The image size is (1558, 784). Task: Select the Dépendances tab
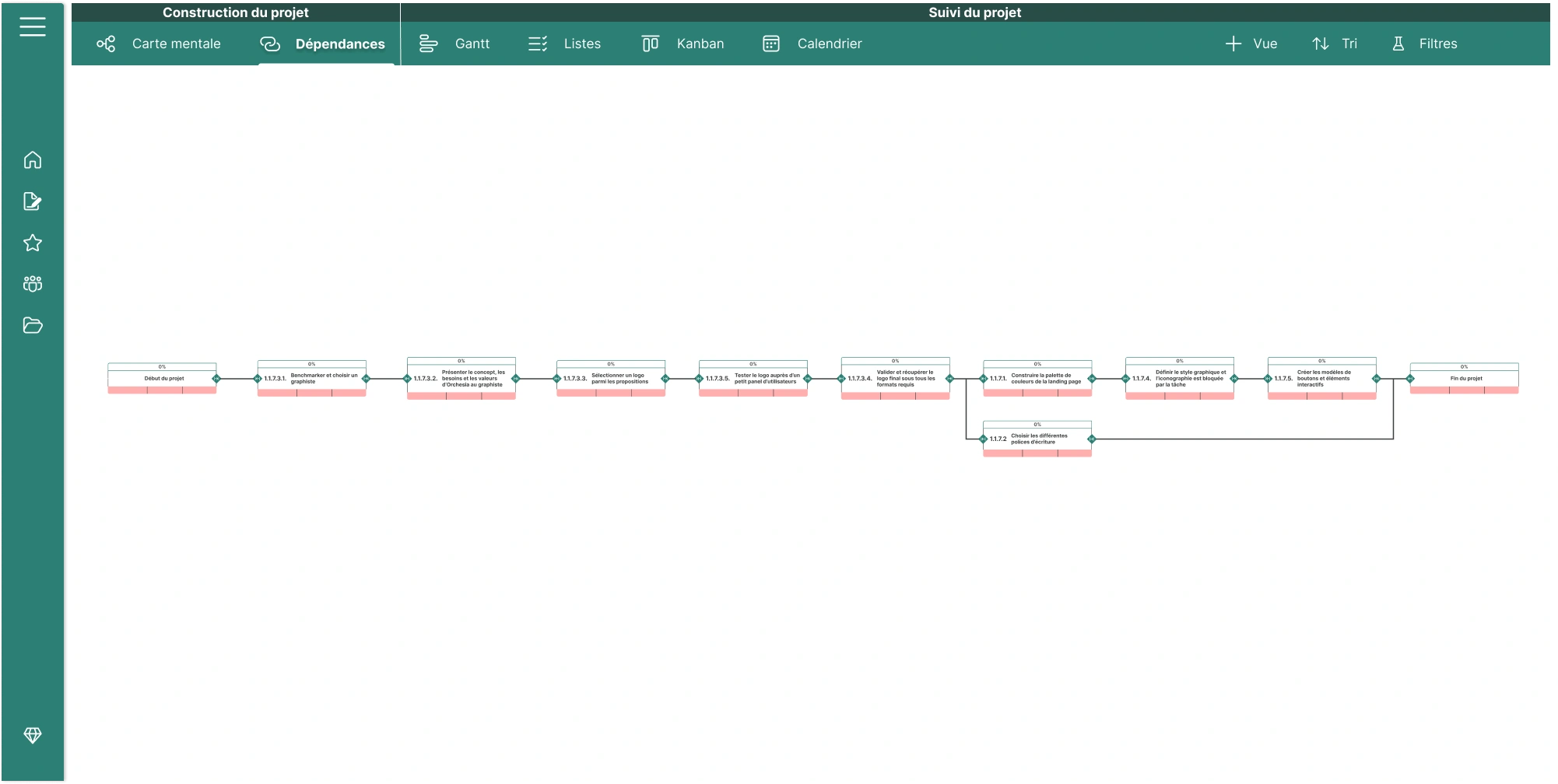(x=323, y=44)
